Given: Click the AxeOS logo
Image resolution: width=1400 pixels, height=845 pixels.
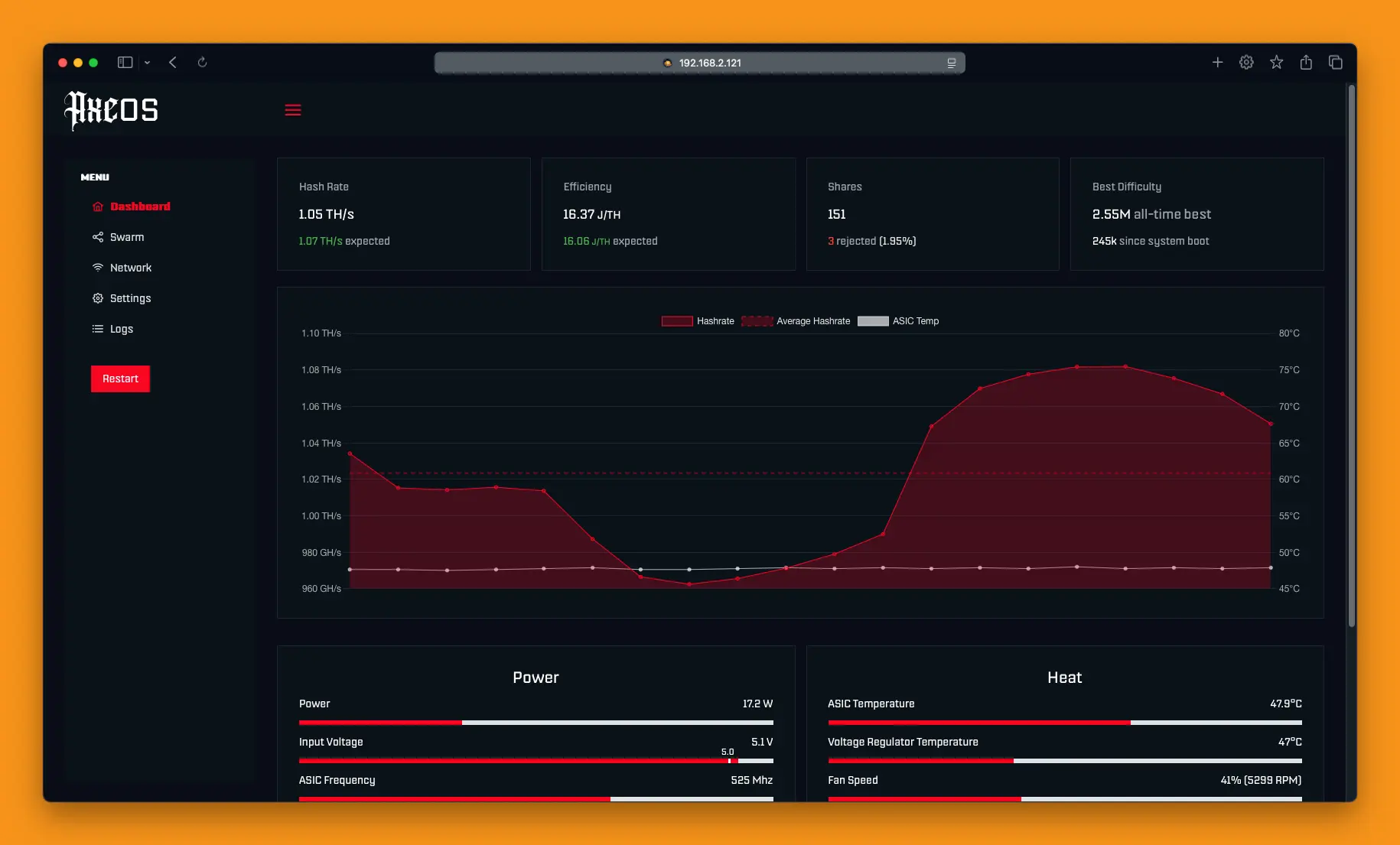Looking at the screenshot, I should 111,109.
